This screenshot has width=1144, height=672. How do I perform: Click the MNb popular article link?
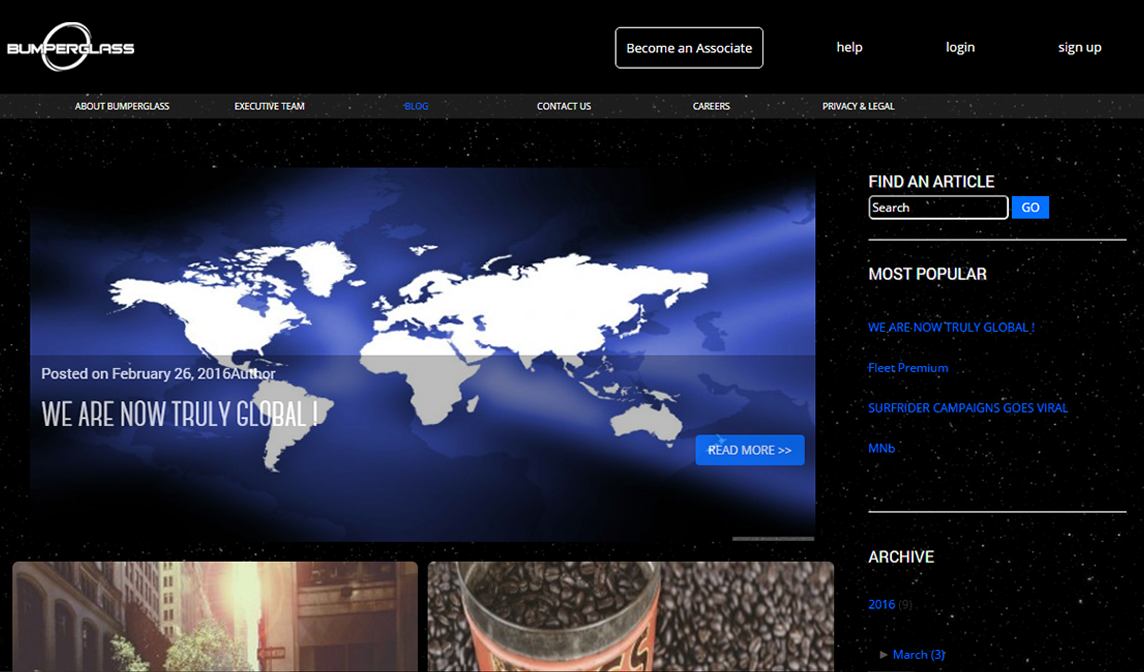click(881, 448)
